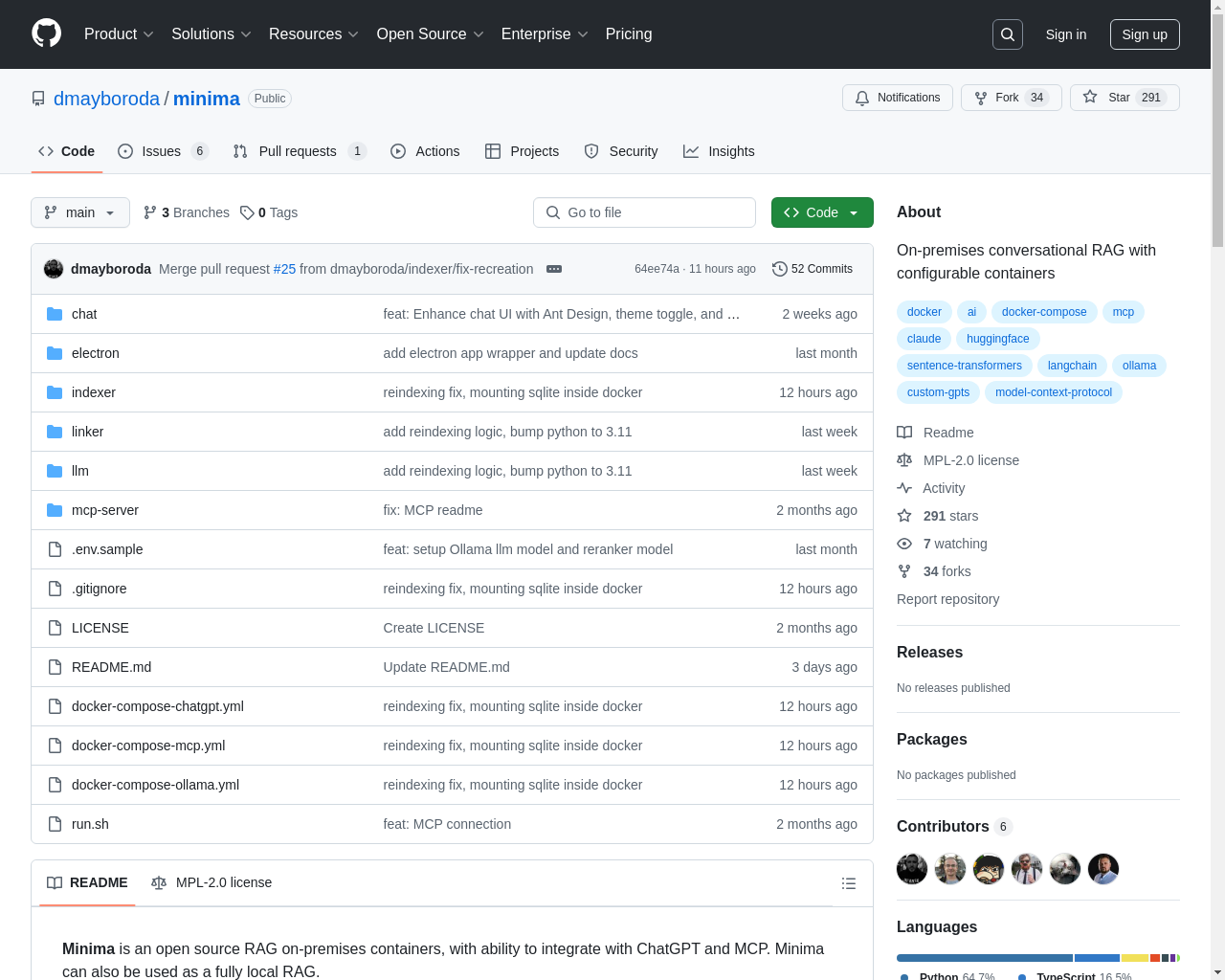View 7 watching link
Image resolution: width=1225 pixels, height=980 pixels.
943,544
